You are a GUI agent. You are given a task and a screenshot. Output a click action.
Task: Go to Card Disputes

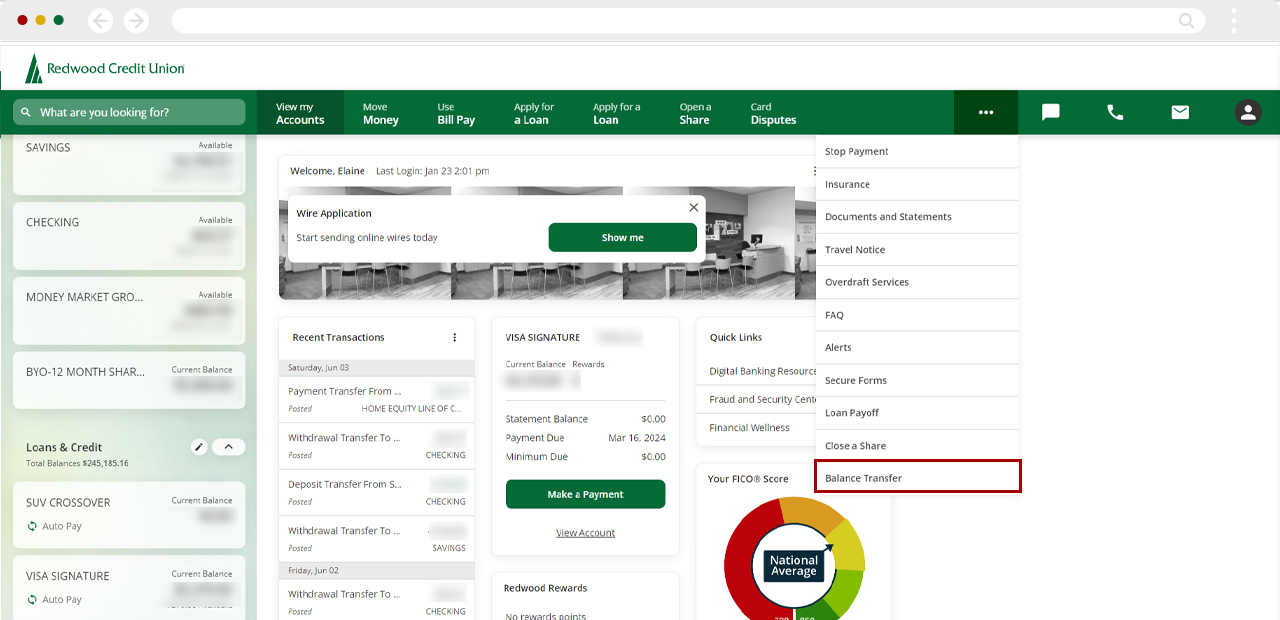[773, 113]
